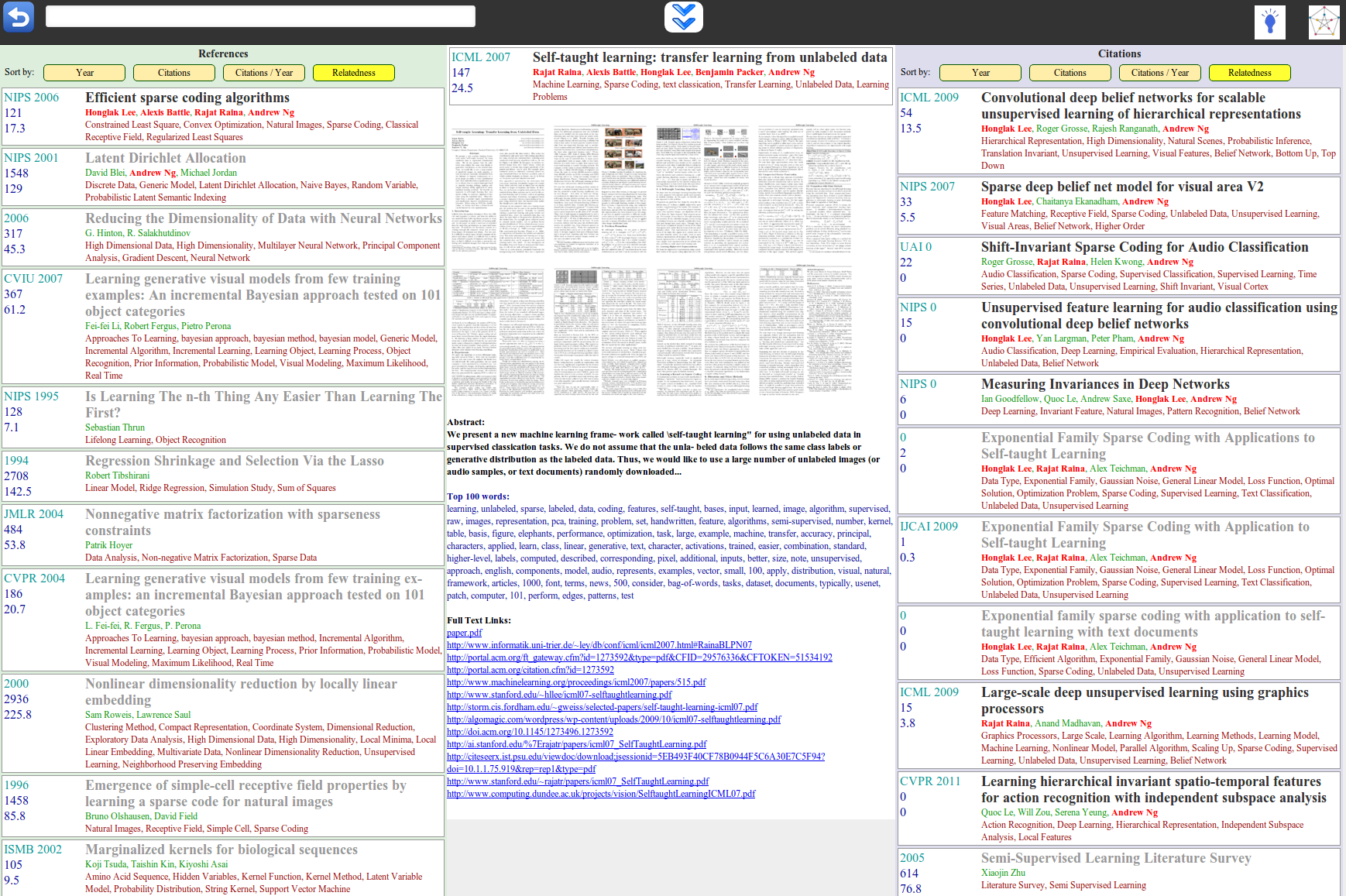Open Reducing the Dimensionality of Data reference
This screenshot has width=1346, height=896.
[263, 218]
